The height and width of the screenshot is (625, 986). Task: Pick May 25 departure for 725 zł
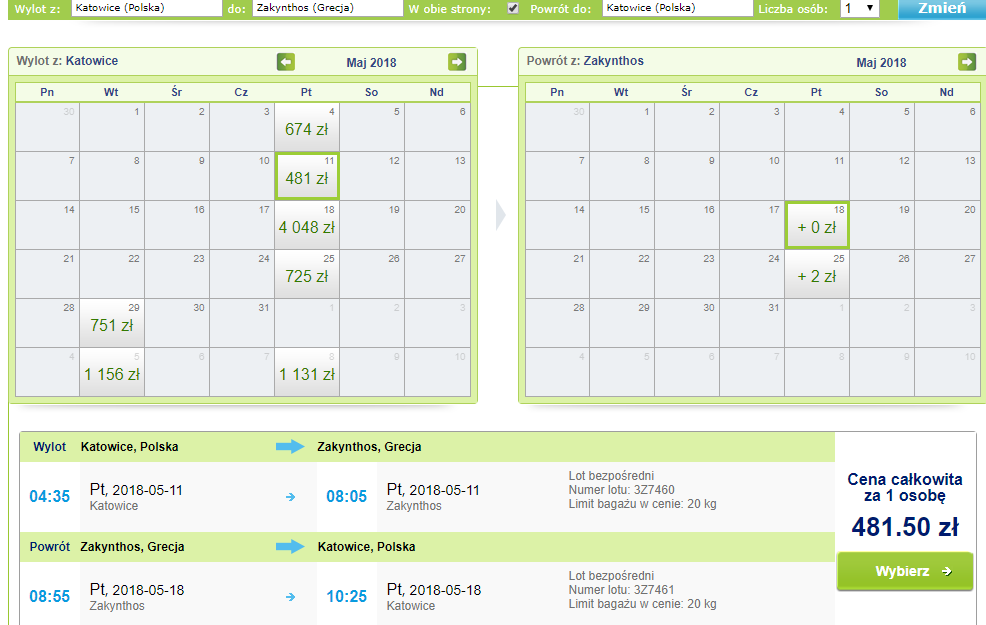coord(307,275)
